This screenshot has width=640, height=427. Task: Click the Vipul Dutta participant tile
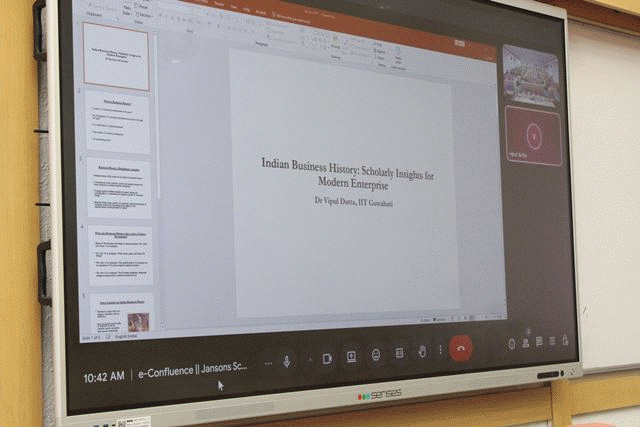tap(531, 134)
